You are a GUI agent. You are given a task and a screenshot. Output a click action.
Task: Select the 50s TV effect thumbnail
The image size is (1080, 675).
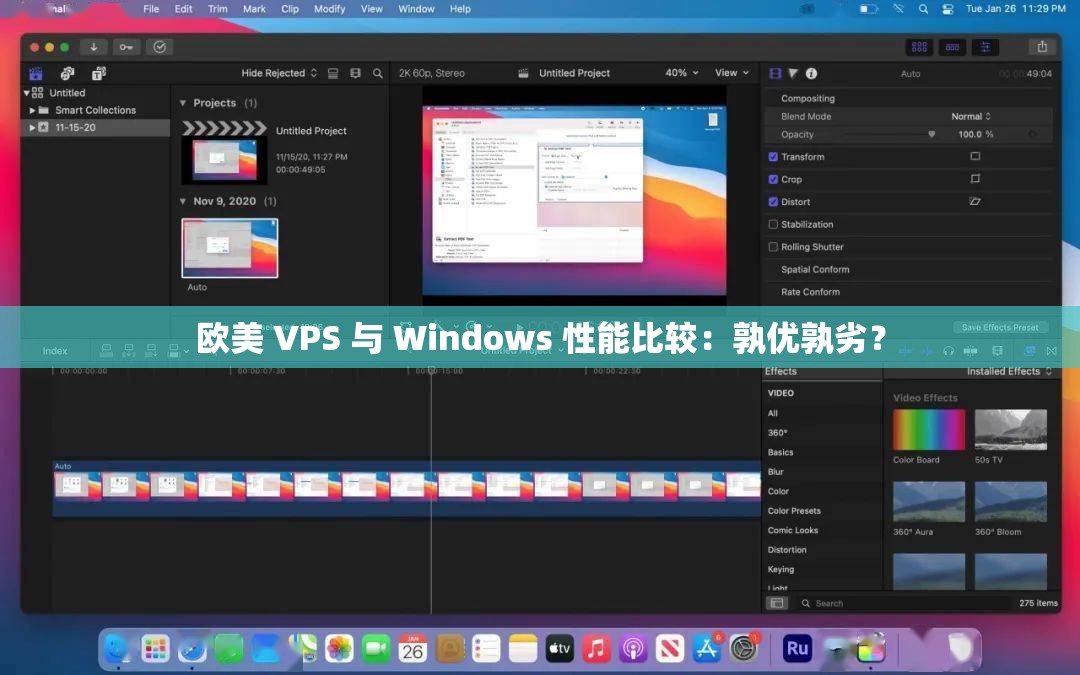tap(1010, 430)
